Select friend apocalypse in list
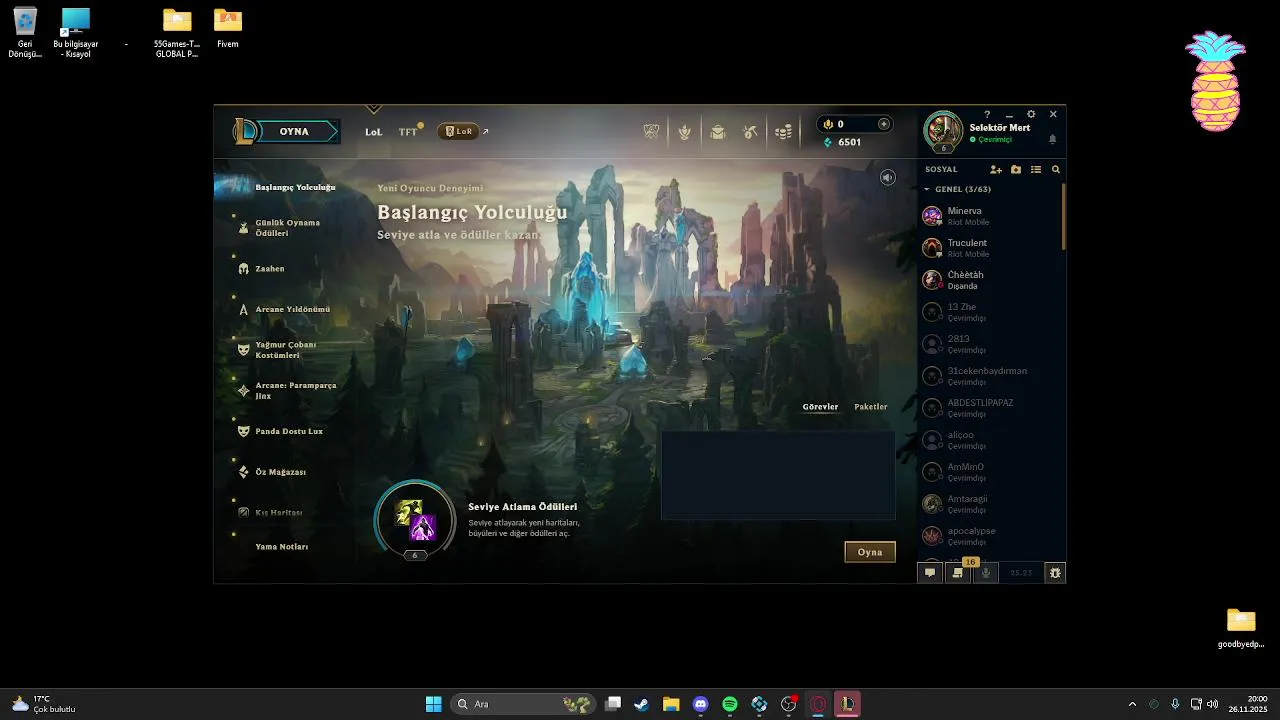The image size is (1280, 720). (x=990, y=536)
